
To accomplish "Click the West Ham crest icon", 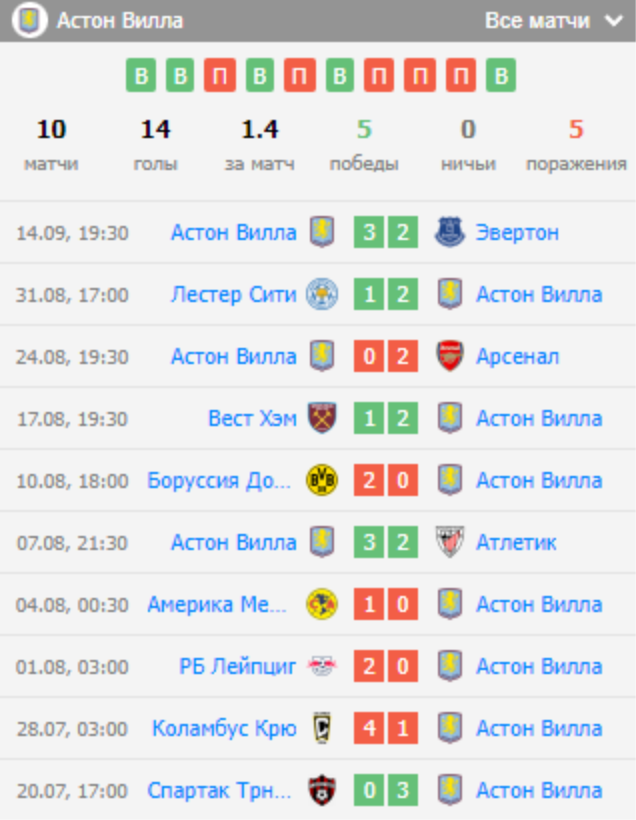I will (322, 419).
